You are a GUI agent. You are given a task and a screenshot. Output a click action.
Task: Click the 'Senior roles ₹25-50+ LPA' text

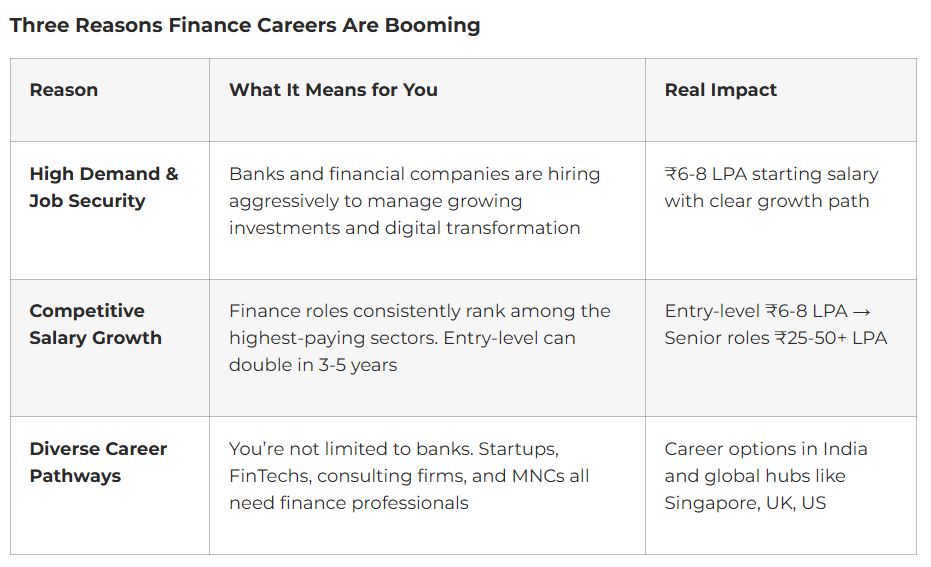[x=775, y=338]
